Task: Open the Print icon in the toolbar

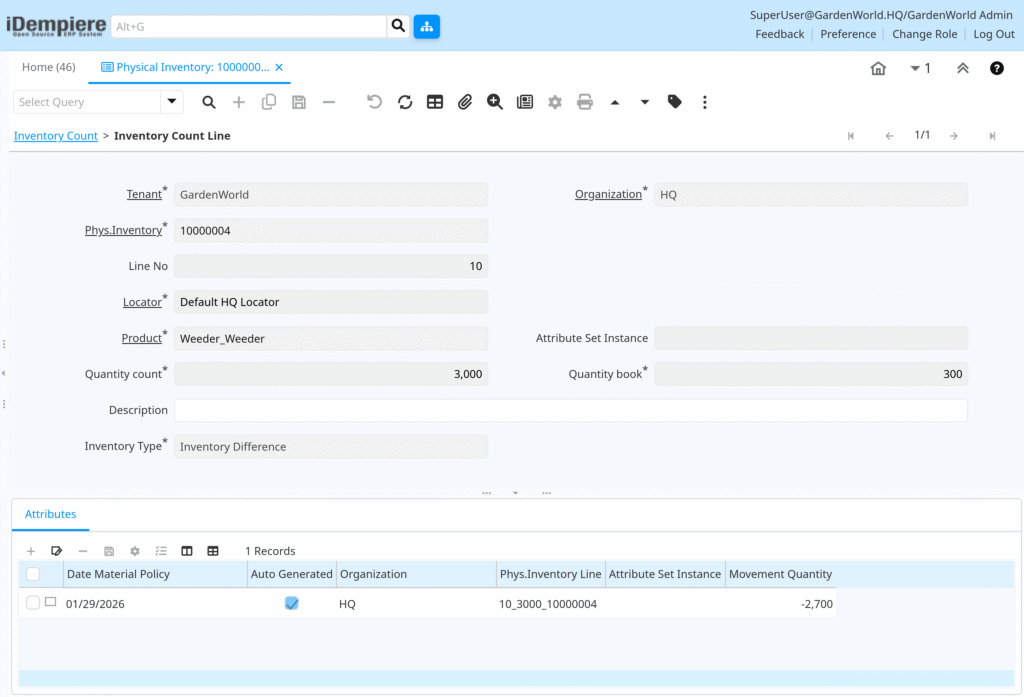Action: click(584, 102)
